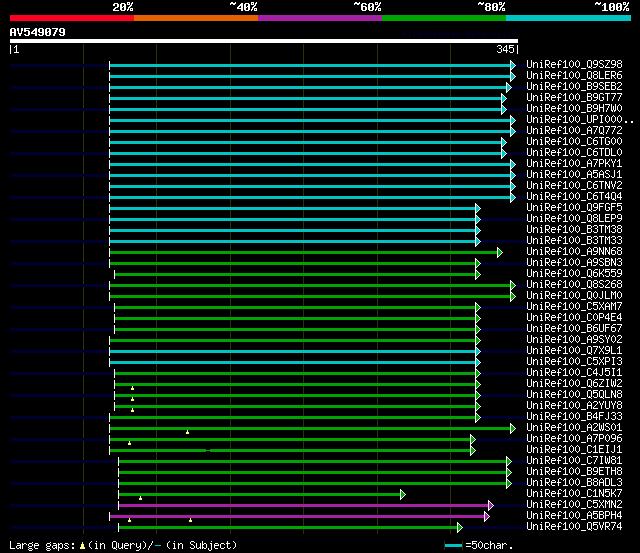Click the UniRef100_Q9FGF5 label

pyautogui.click(x=574, y=208)
